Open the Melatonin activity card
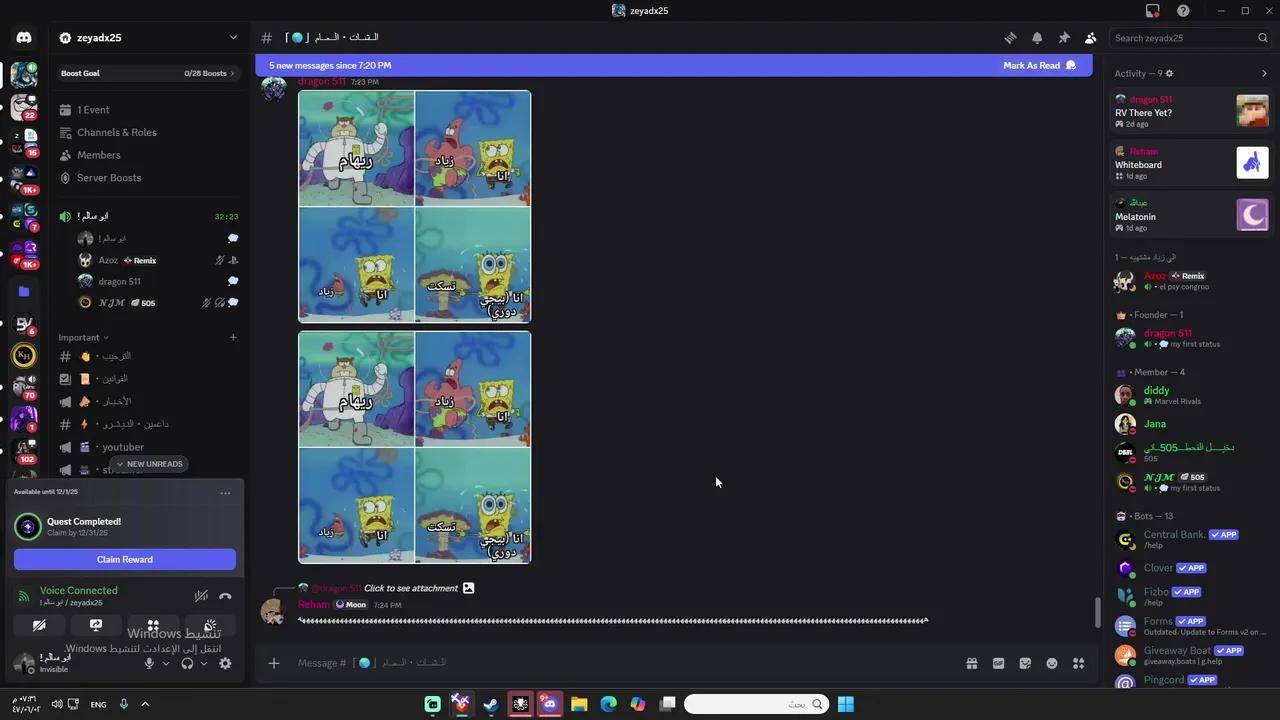This screenshot has width=1280, height=720. (x=1191, y=215)
